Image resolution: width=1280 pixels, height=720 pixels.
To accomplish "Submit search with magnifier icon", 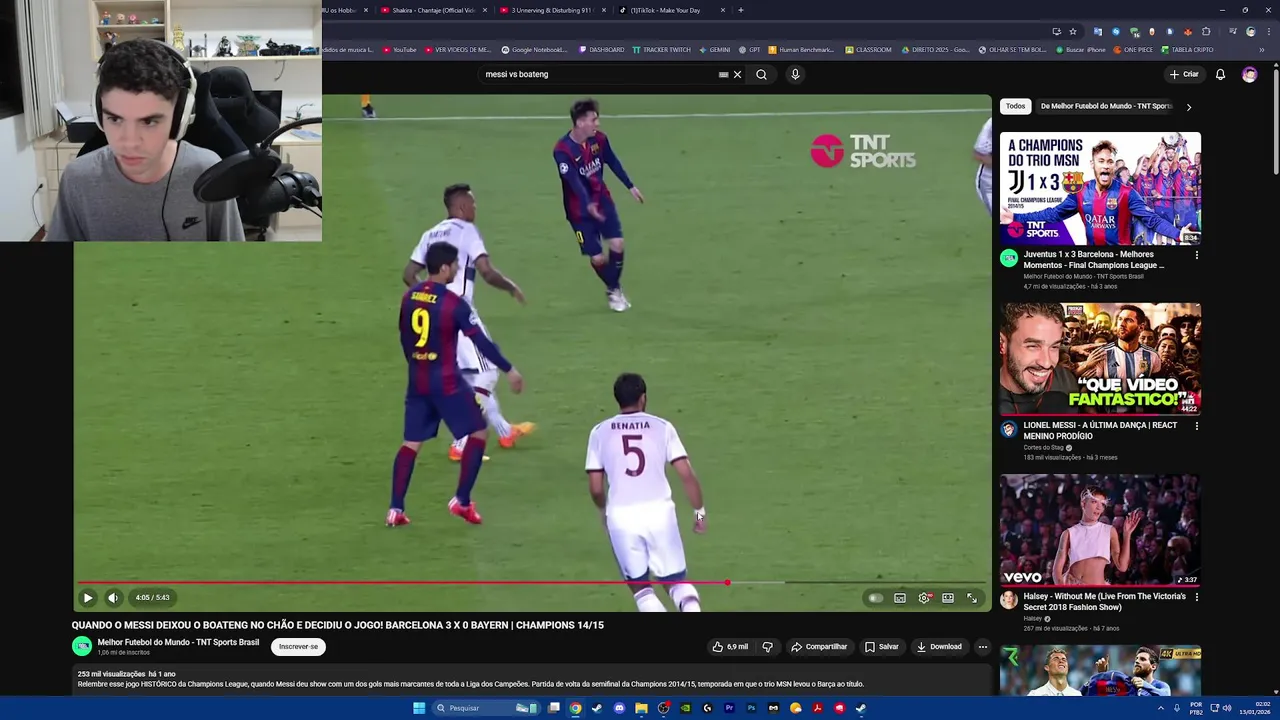I will pyautogui.click(x=762, y=74).
